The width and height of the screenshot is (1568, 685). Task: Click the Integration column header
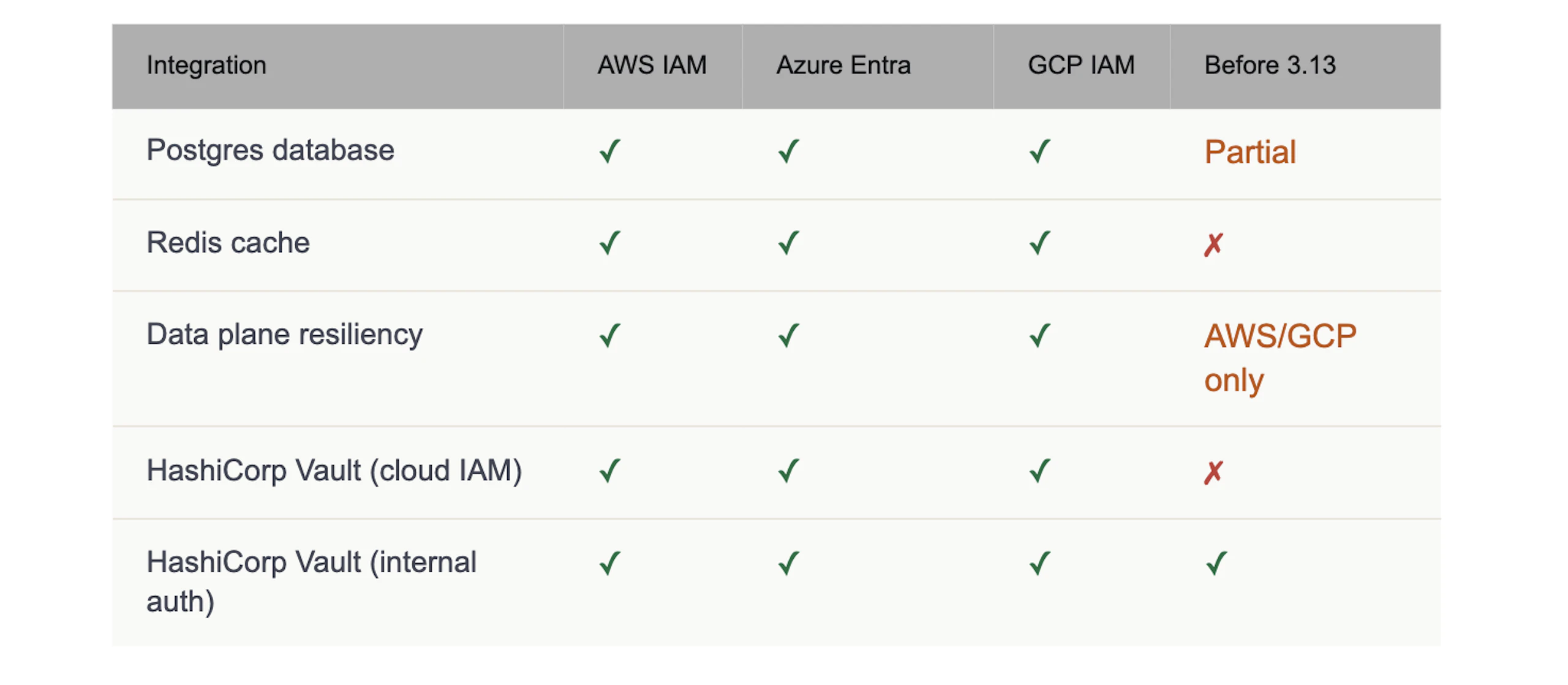click(206, 66)
